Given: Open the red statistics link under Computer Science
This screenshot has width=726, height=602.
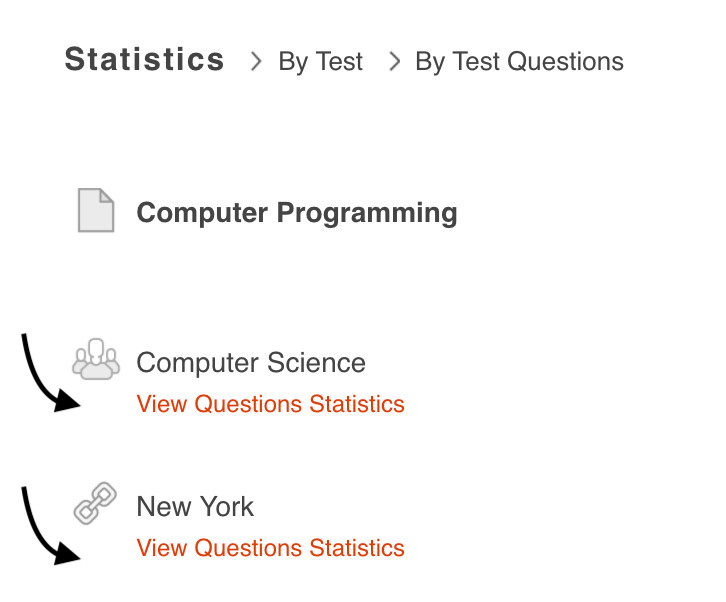Looking at the screenshot, I should [270, 404].
